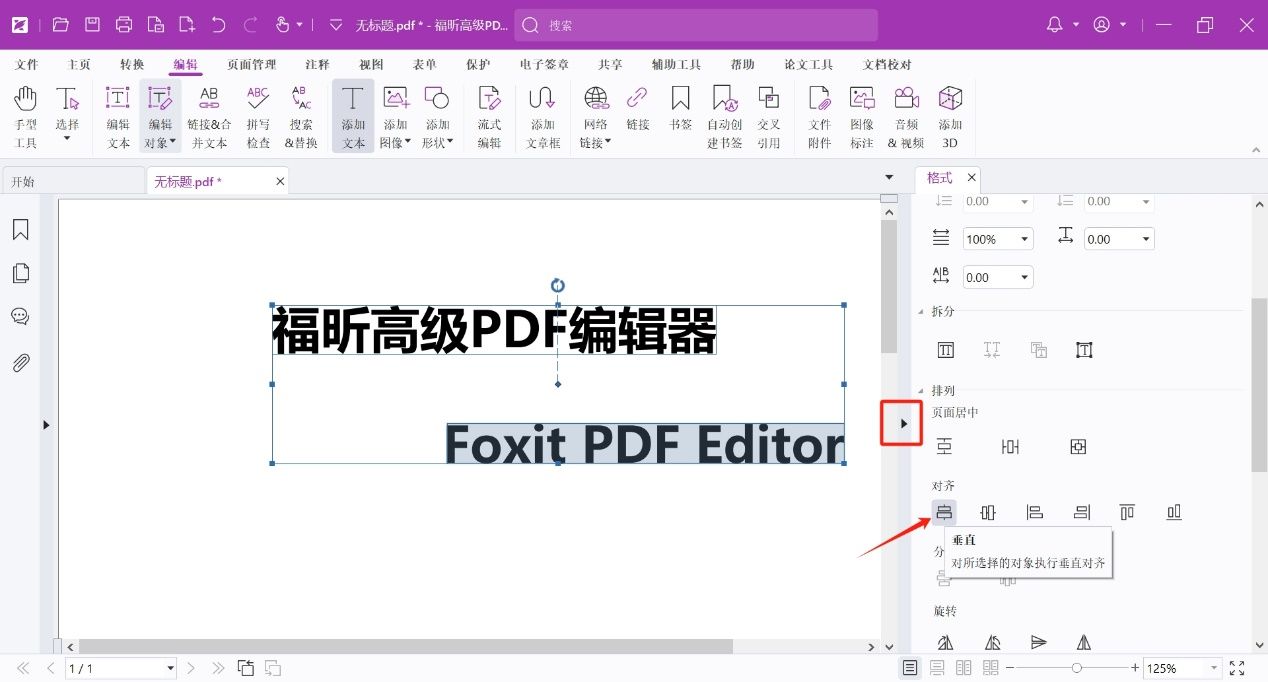
Task: Expand the 100% character scale dropdown
Action: point(1025,239)
